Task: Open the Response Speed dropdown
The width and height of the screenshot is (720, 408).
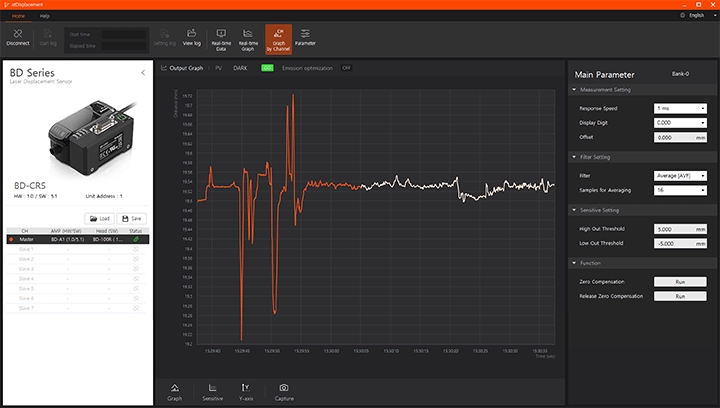Action: 680,107
